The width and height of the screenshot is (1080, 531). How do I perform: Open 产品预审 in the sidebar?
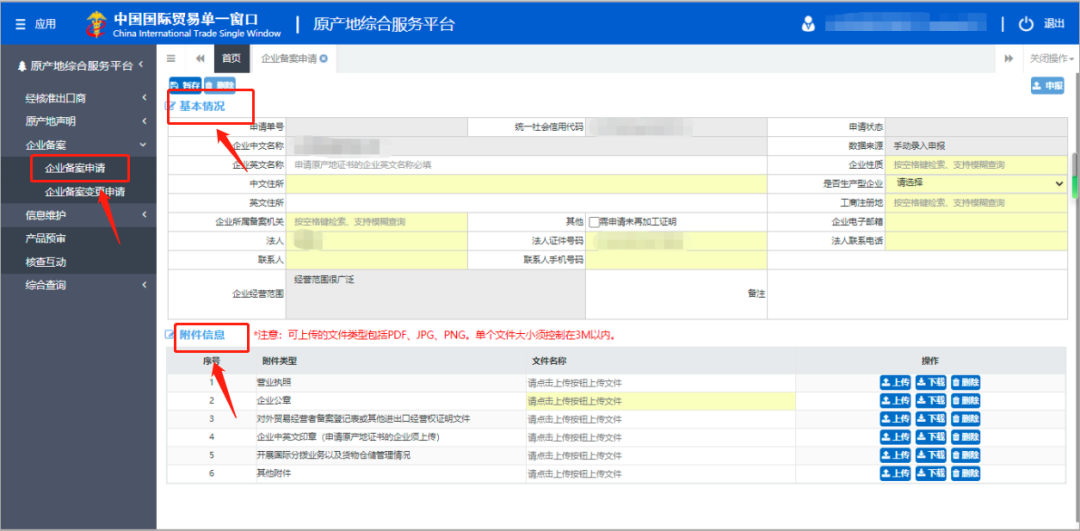pyautogui.click(x=45, y=239)
